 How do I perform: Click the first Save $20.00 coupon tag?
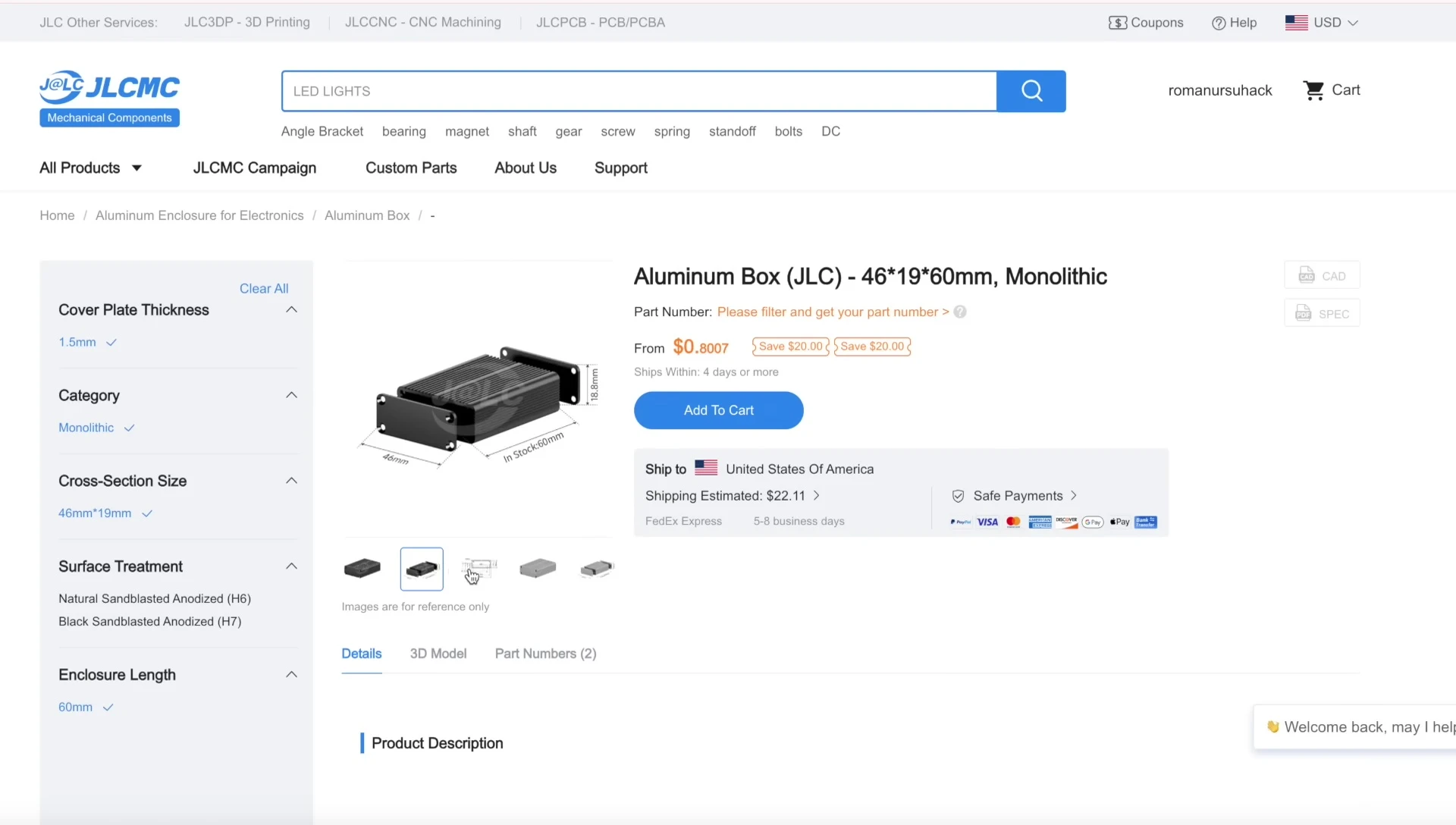click(x=790, y=347)
